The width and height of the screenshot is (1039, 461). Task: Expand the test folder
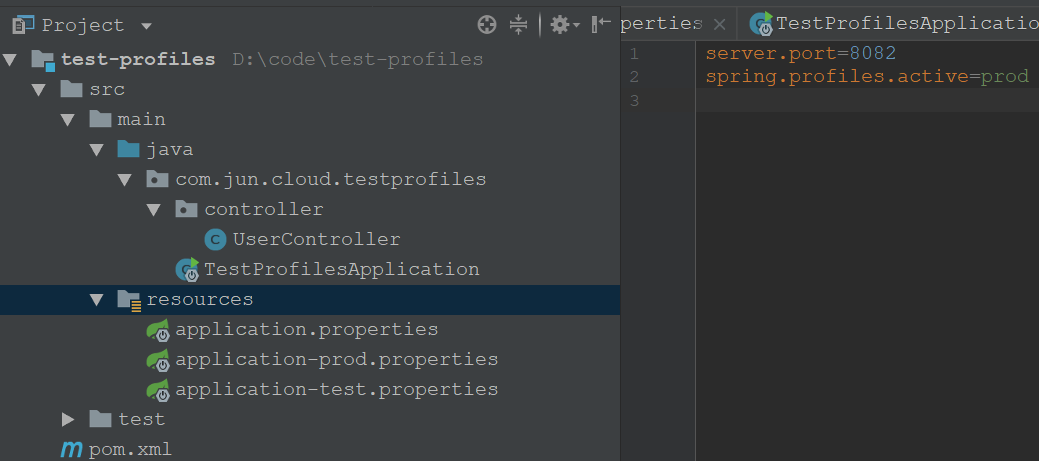click(x=68, y=419)
